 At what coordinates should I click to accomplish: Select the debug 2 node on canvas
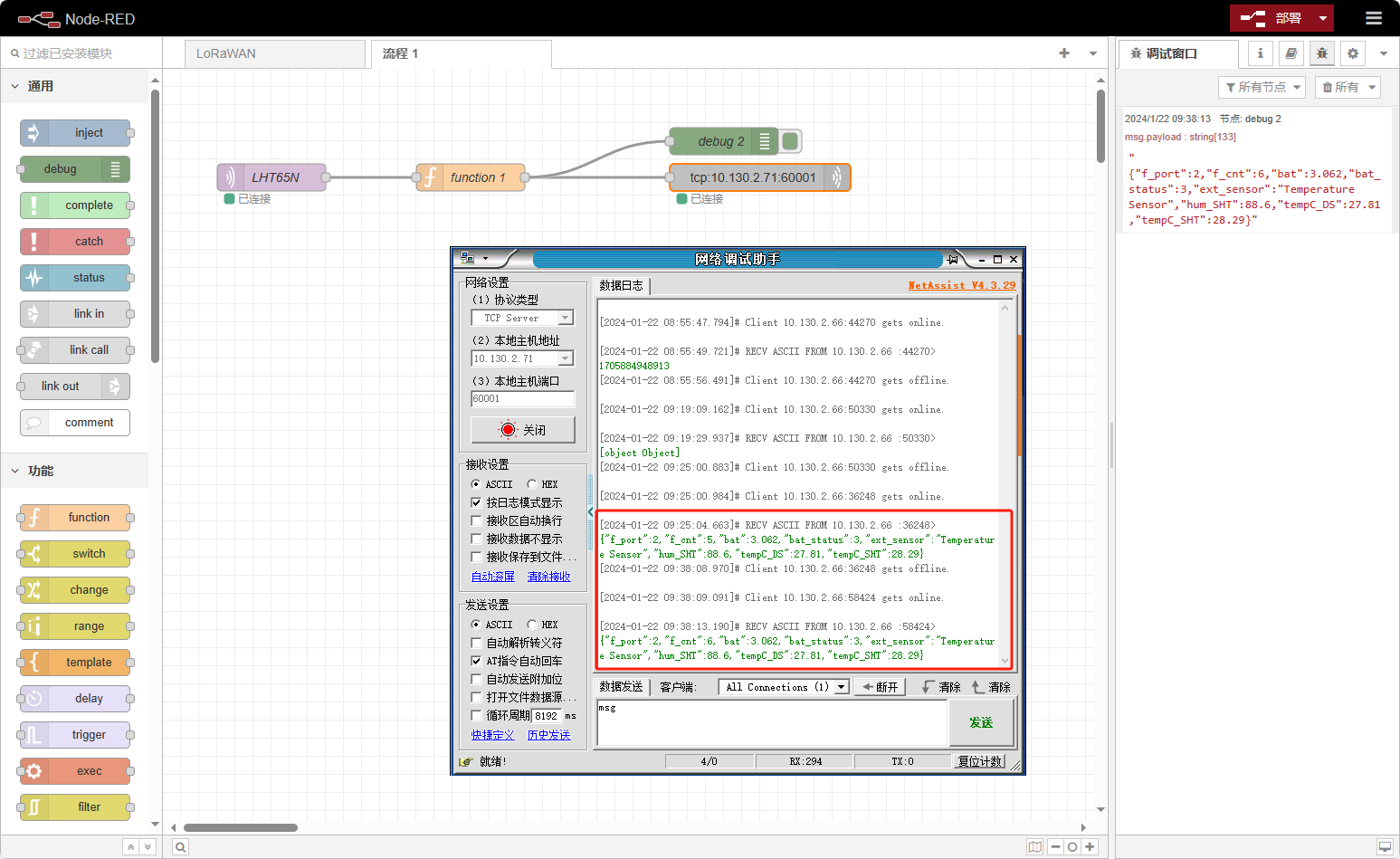click(724, 141)
